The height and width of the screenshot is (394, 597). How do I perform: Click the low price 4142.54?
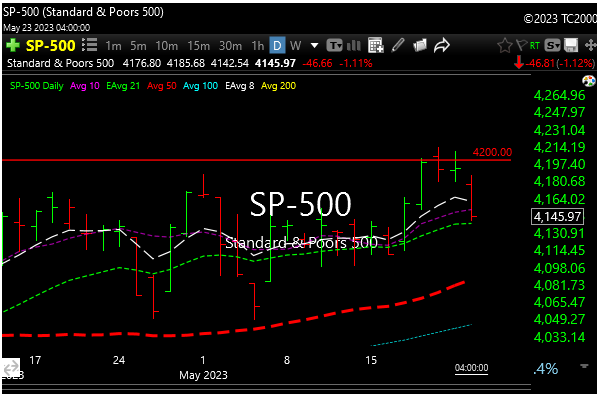pyautogui.click(x=230, y=63)
